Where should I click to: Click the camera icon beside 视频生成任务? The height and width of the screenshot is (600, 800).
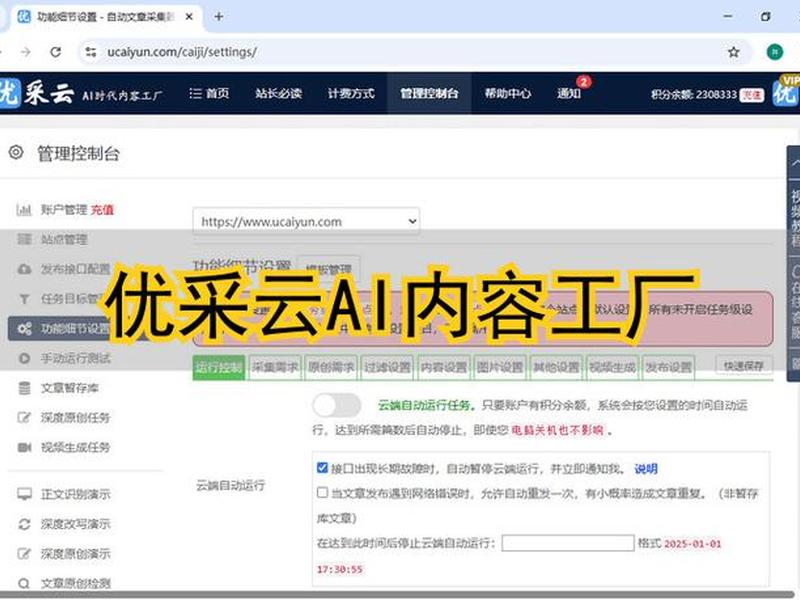coord(24,447)
